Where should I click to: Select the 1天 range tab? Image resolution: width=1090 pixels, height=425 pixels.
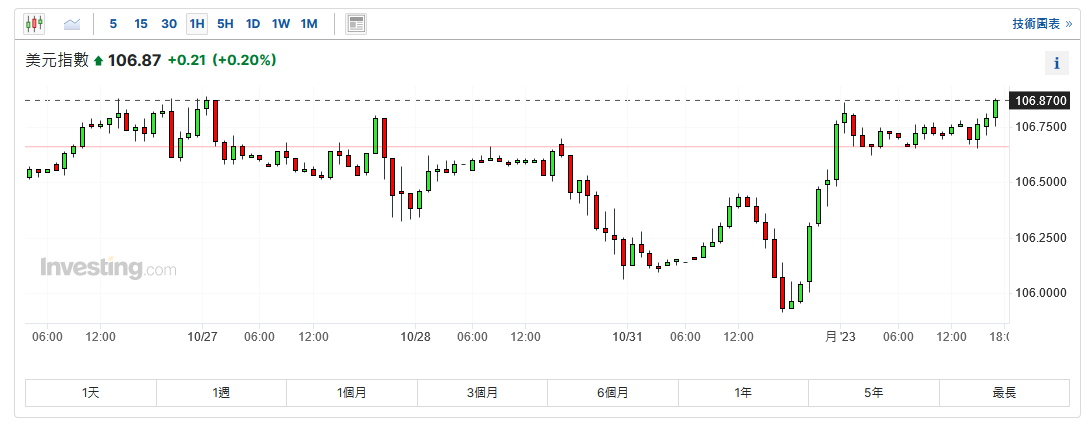[91, 393]
